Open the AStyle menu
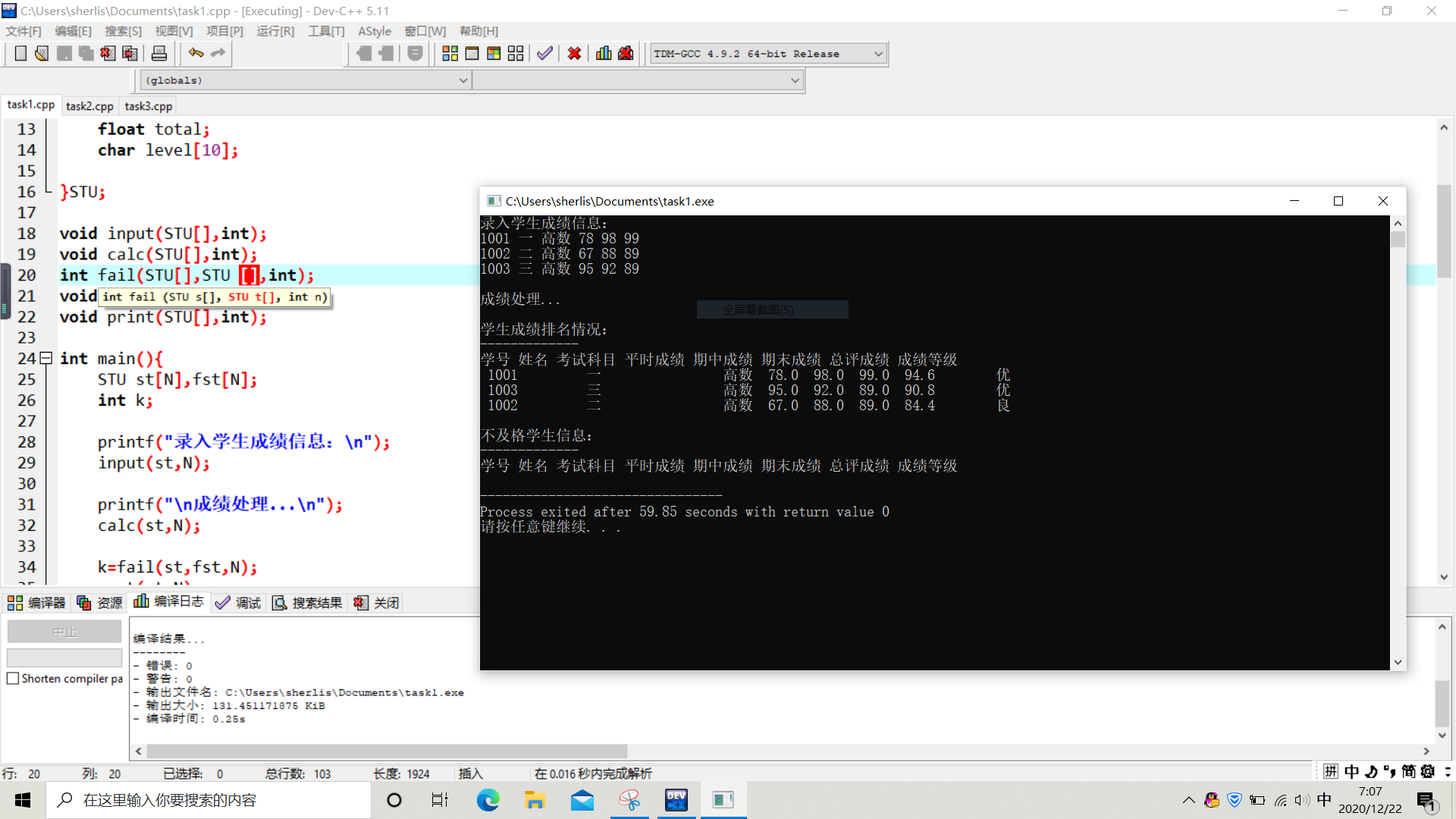Image resolution: width=1456 pixels, height=819 pixels. tap(375, 31)
